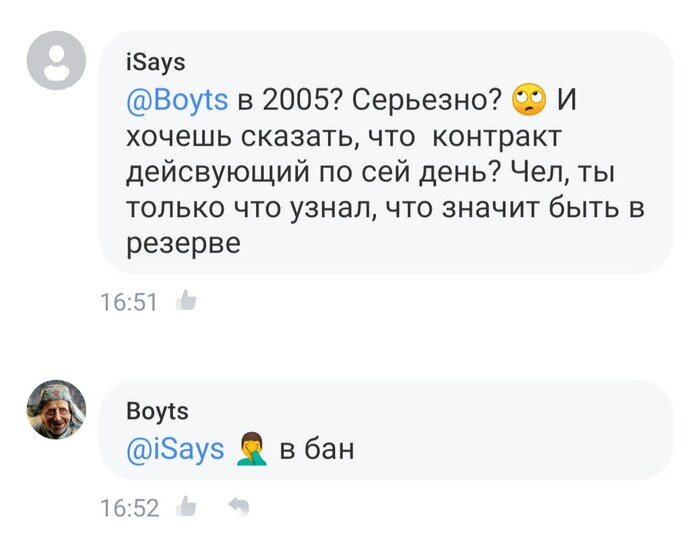The width and height of the screenshot is (700, 537).
Task: Click the 16:52 timestamp
Action: (x=130, y=508)
